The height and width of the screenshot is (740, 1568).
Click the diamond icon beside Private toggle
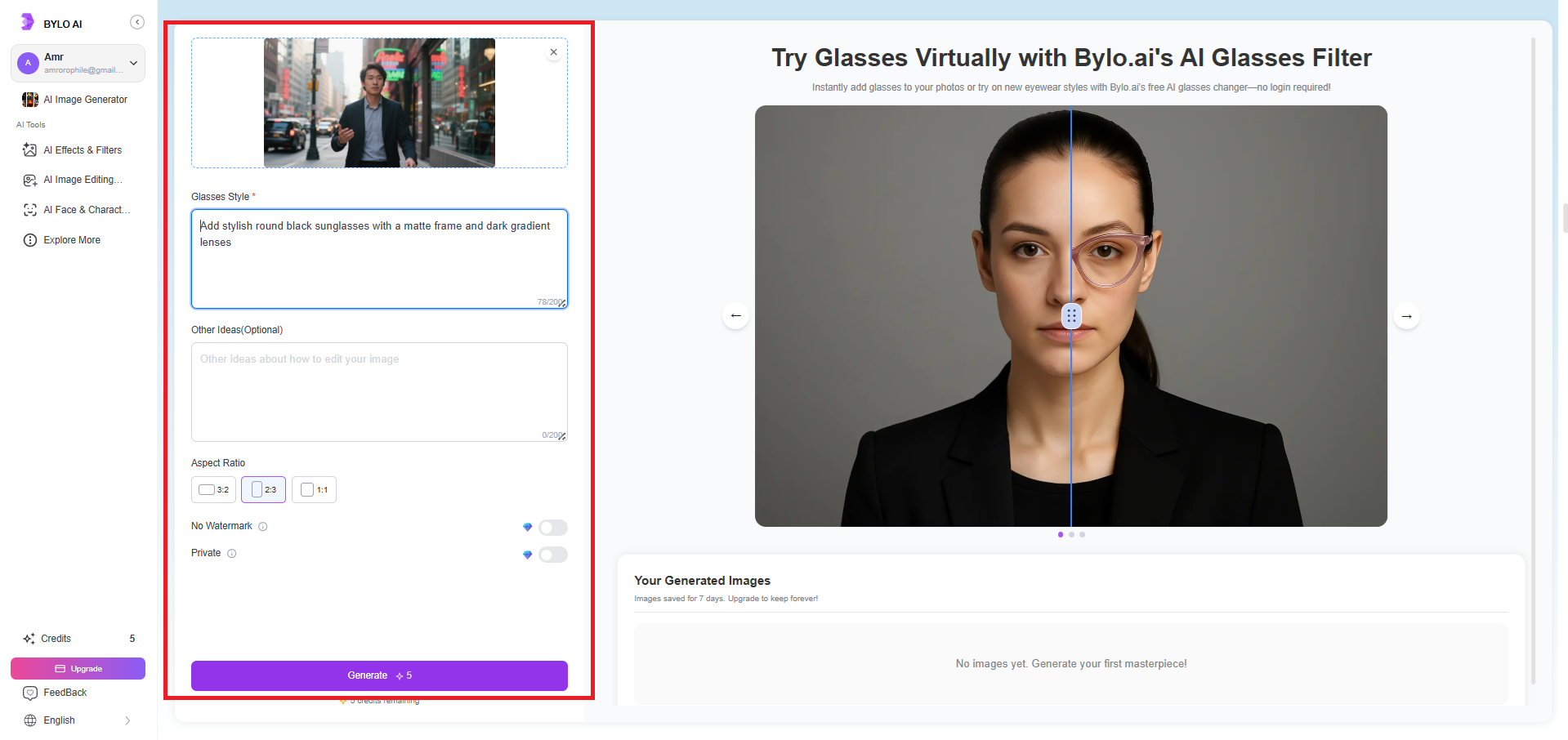tap(528, 555)
